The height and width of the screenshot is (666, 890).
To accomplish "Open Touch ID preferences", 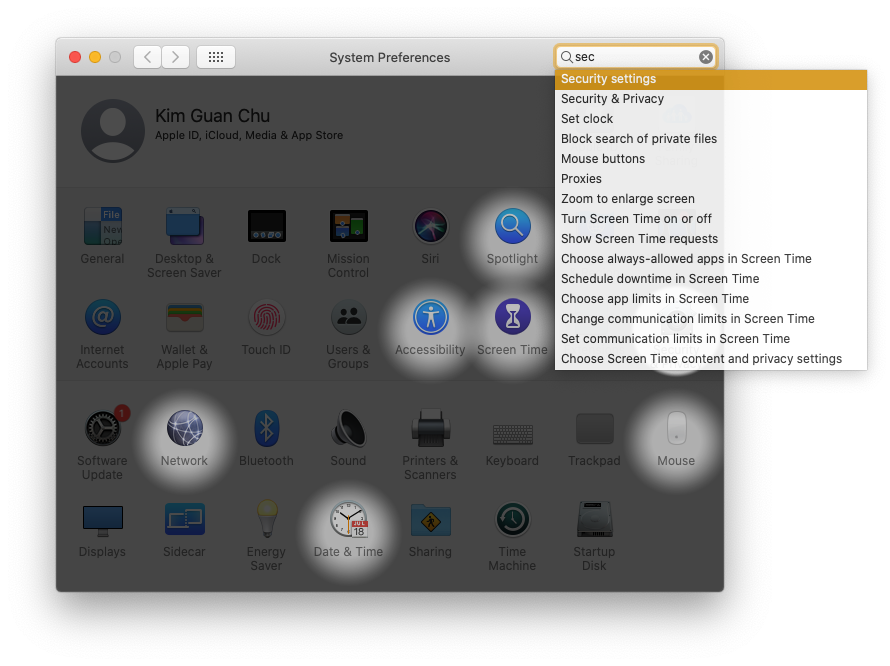I will [x=266, y=317].
